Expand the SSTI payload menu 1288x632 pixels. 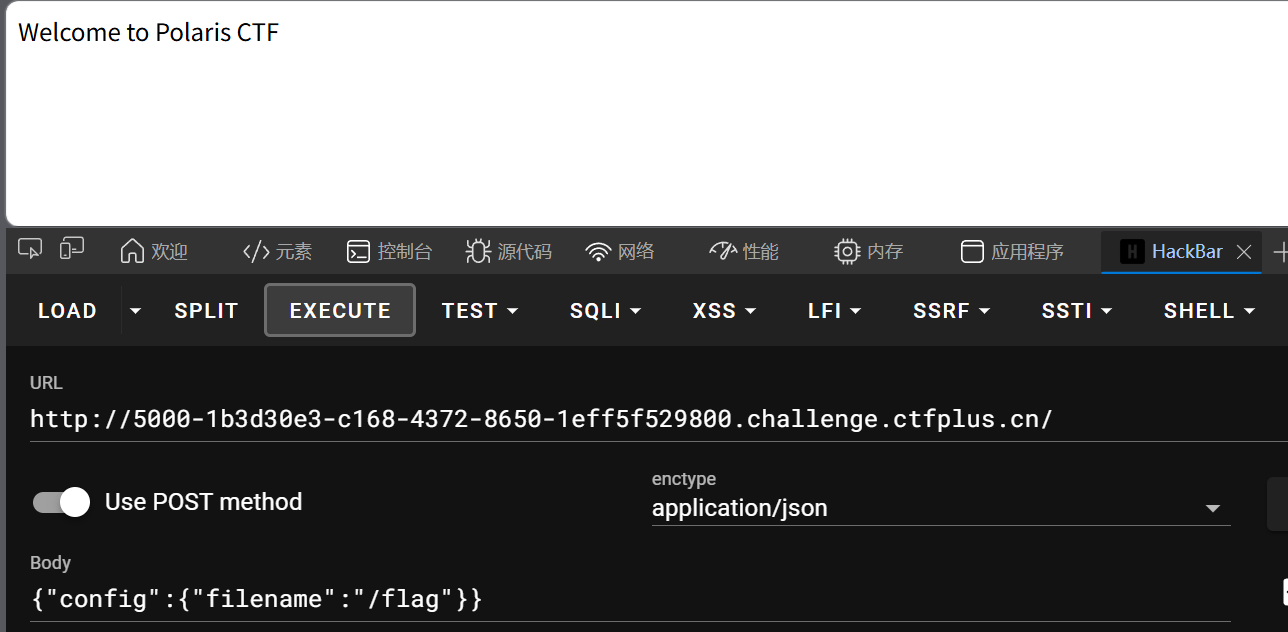[x=1076, y=311]
